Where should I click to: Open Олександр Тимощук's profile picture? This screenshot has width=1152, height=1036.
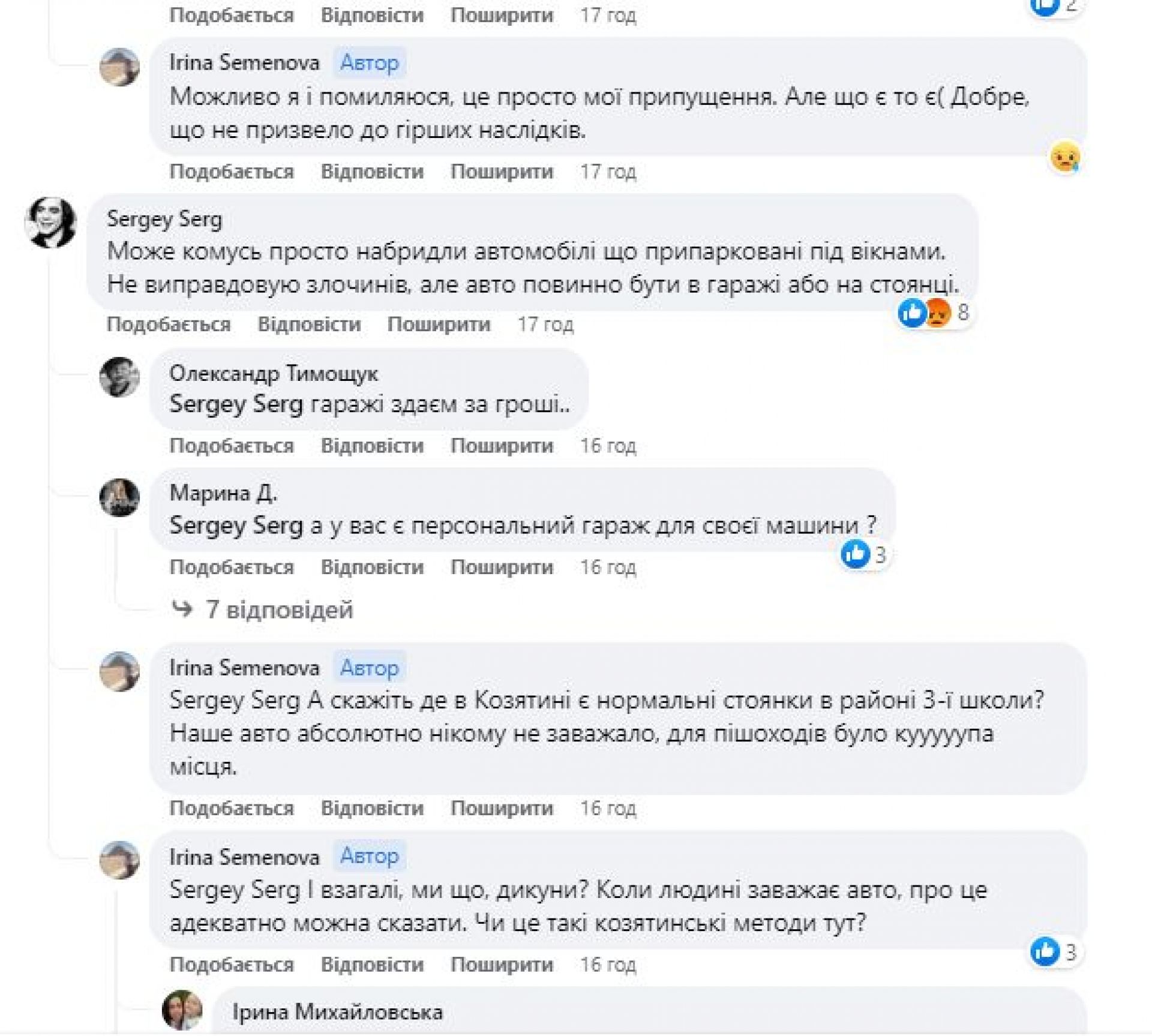(x=119, y=377)
